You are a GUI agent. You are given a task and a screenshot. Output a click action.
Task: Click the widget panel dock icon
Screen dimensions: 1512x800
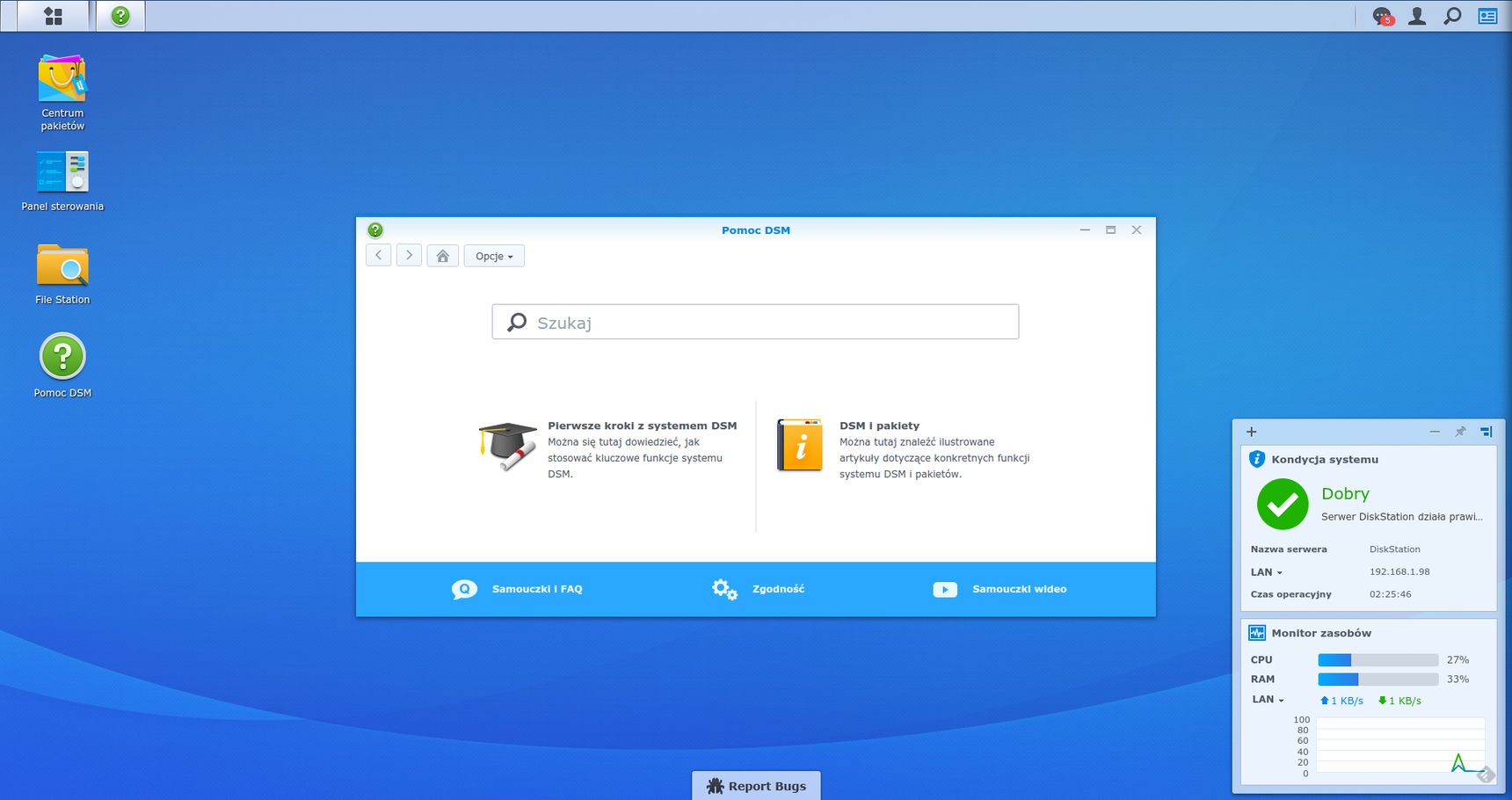1486,432
